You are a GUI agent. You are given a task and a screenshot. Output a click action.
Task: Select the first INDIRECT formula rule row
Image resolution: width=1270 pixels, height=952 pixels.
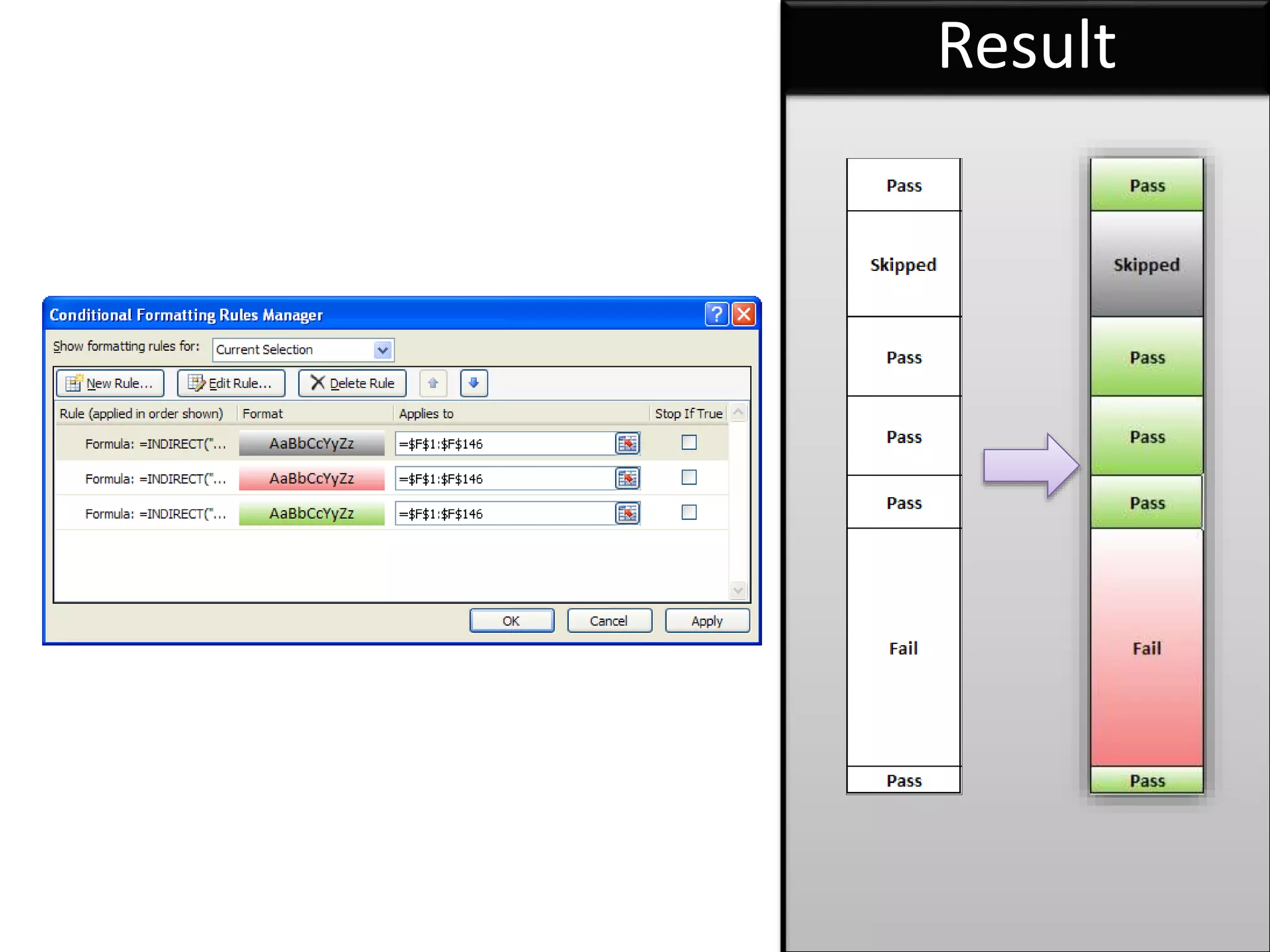point(155,444)
